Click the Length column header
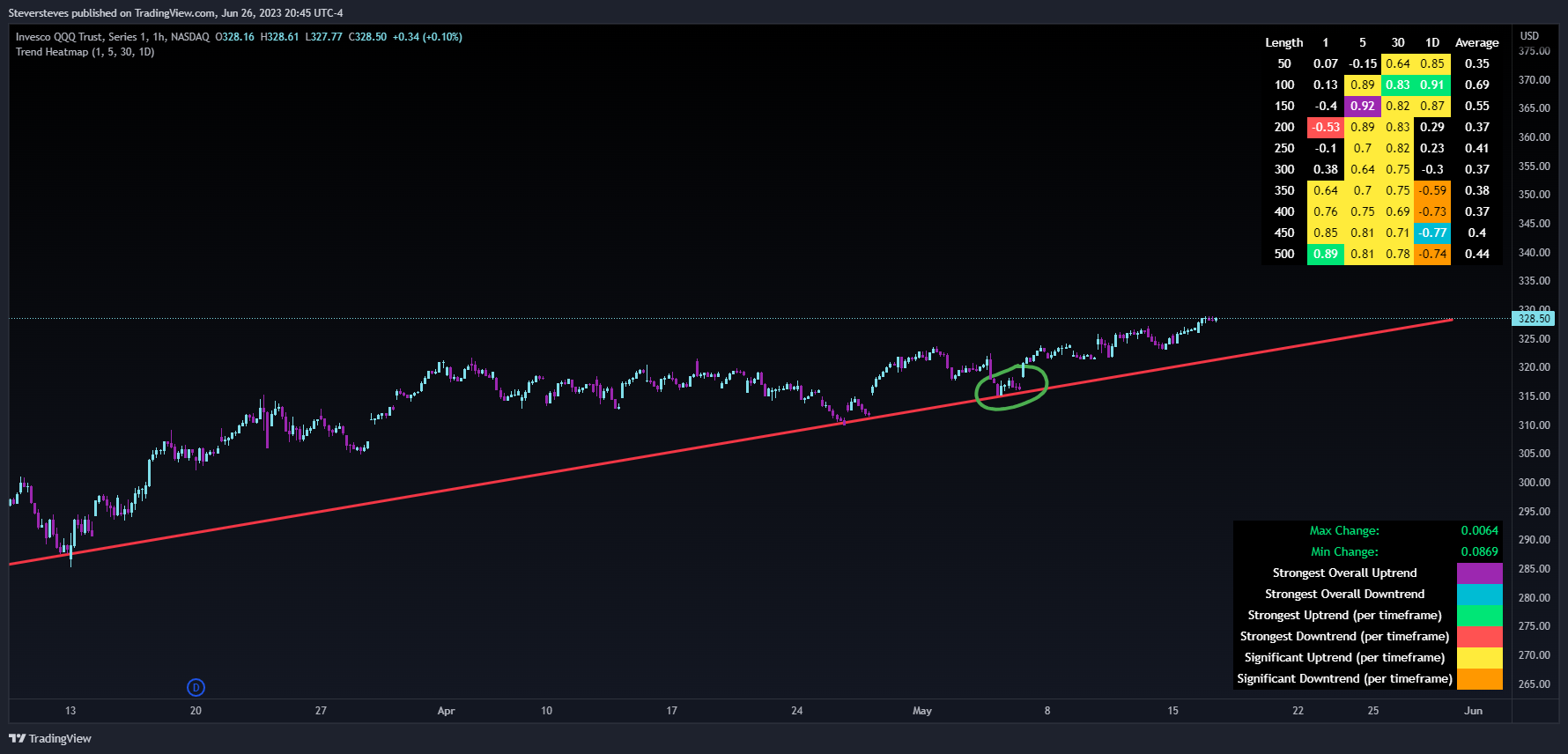The width and height of the screenshot is (1568, 754). (x=1284, y=42)
